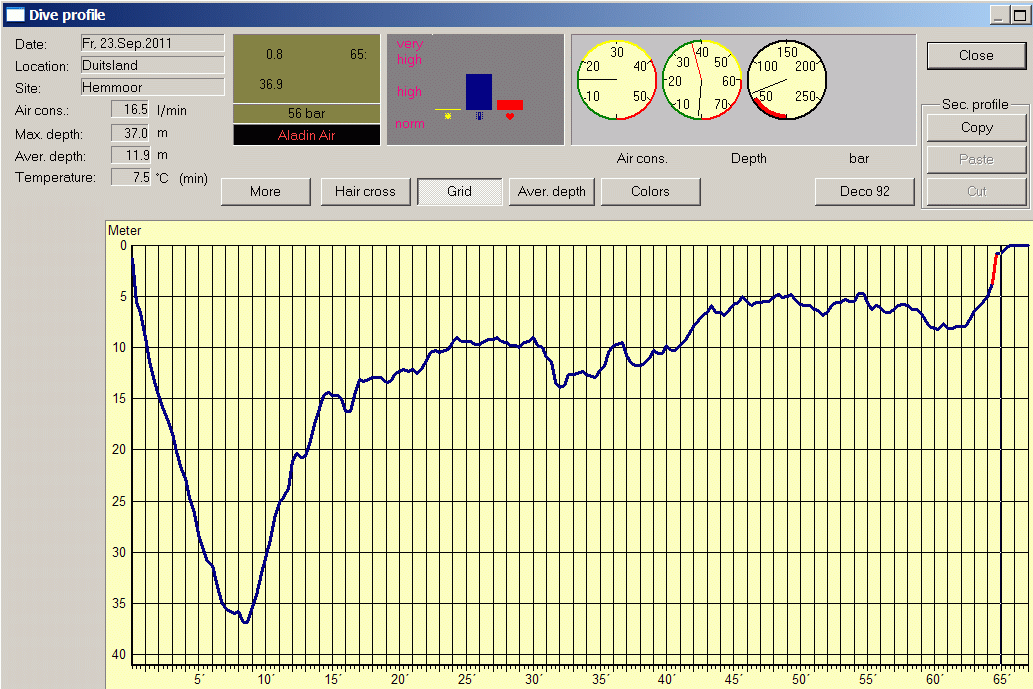Click the 0.8 value in computer display
The image size is (1033, 689).
pyautogui.click(x=274, y=55)
